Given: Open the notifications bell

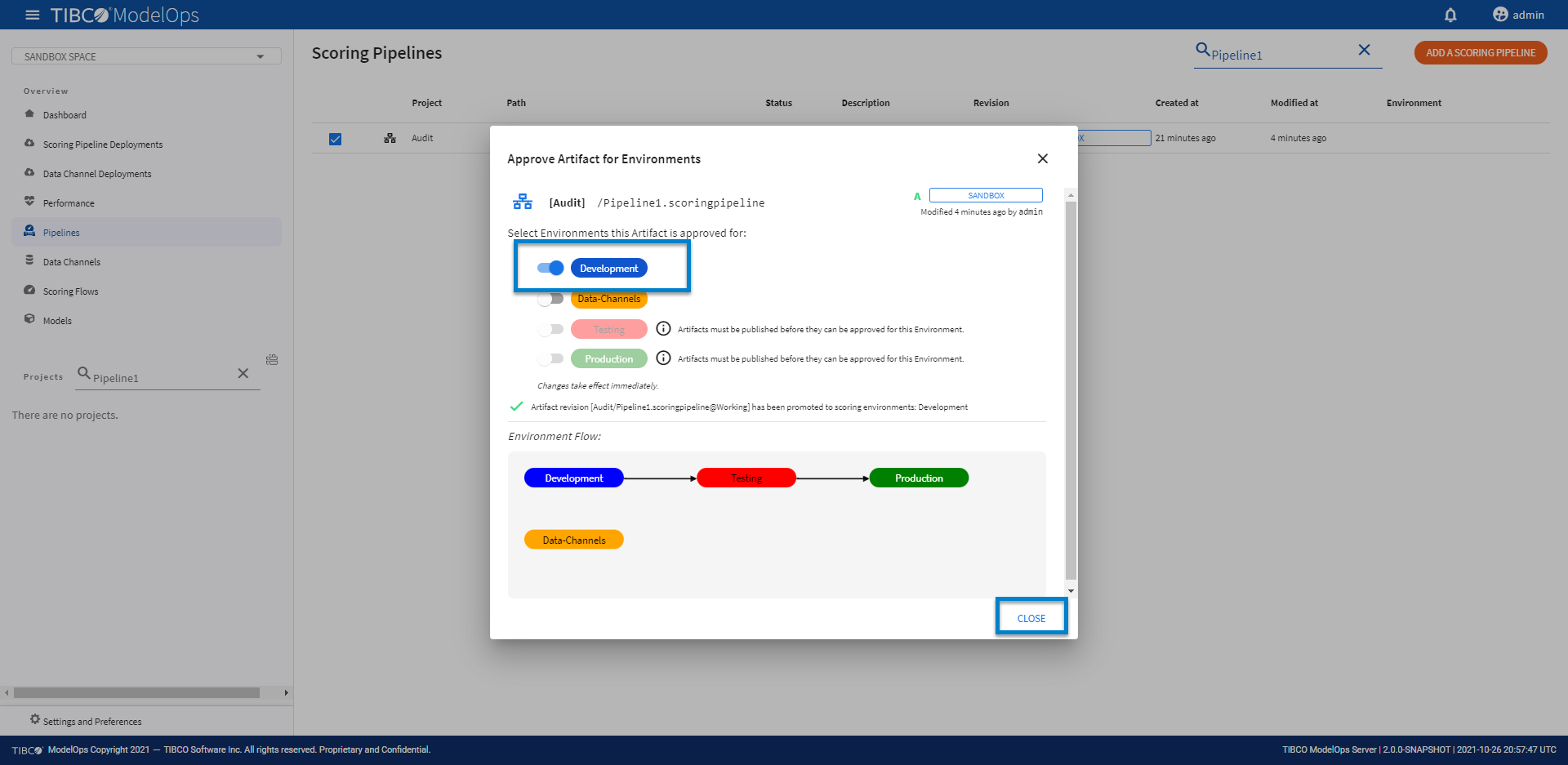Looking at the screenshot, I should pyautogui.click(x=1450, y=15).
